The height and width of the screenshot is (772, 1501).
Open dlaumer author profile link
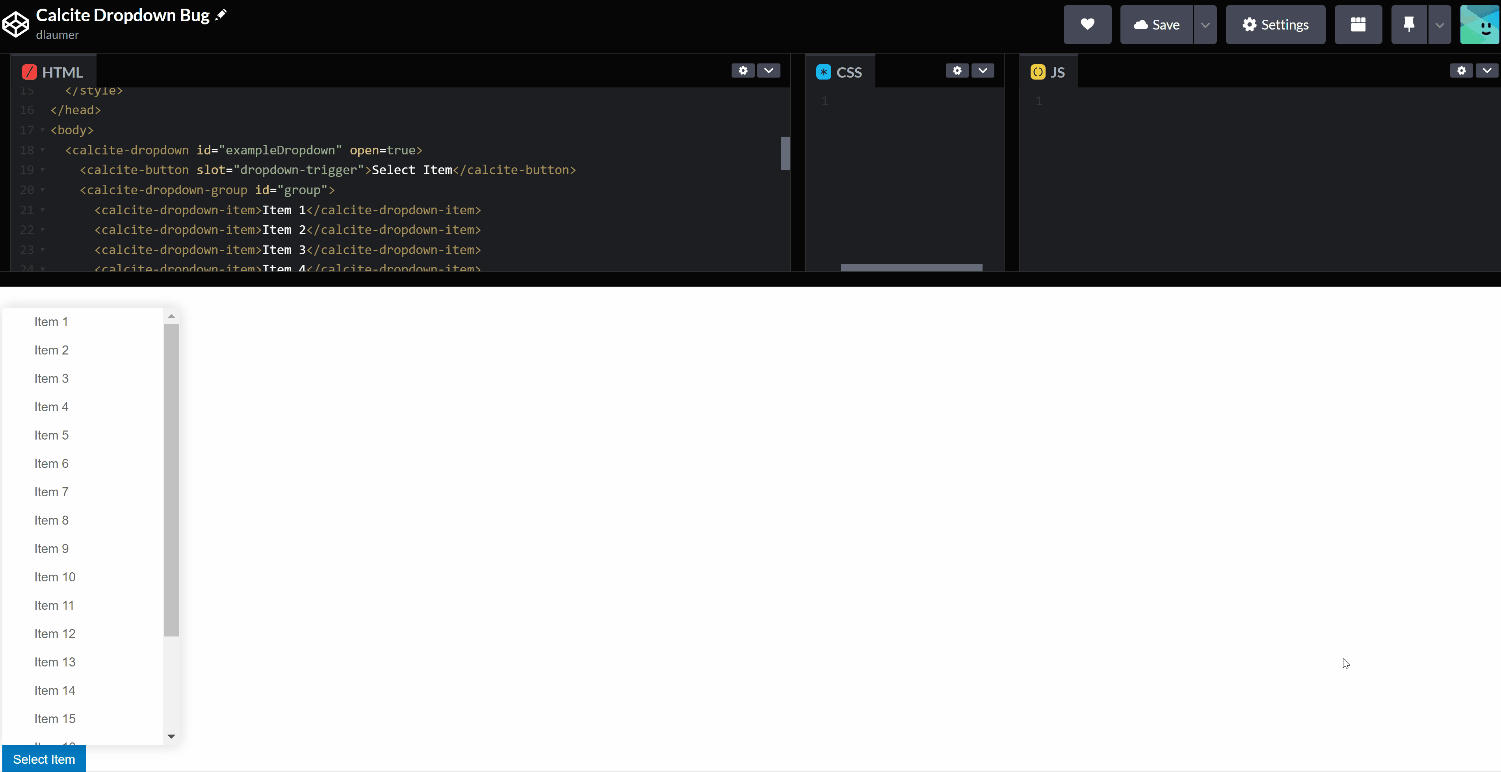point(57,35)
